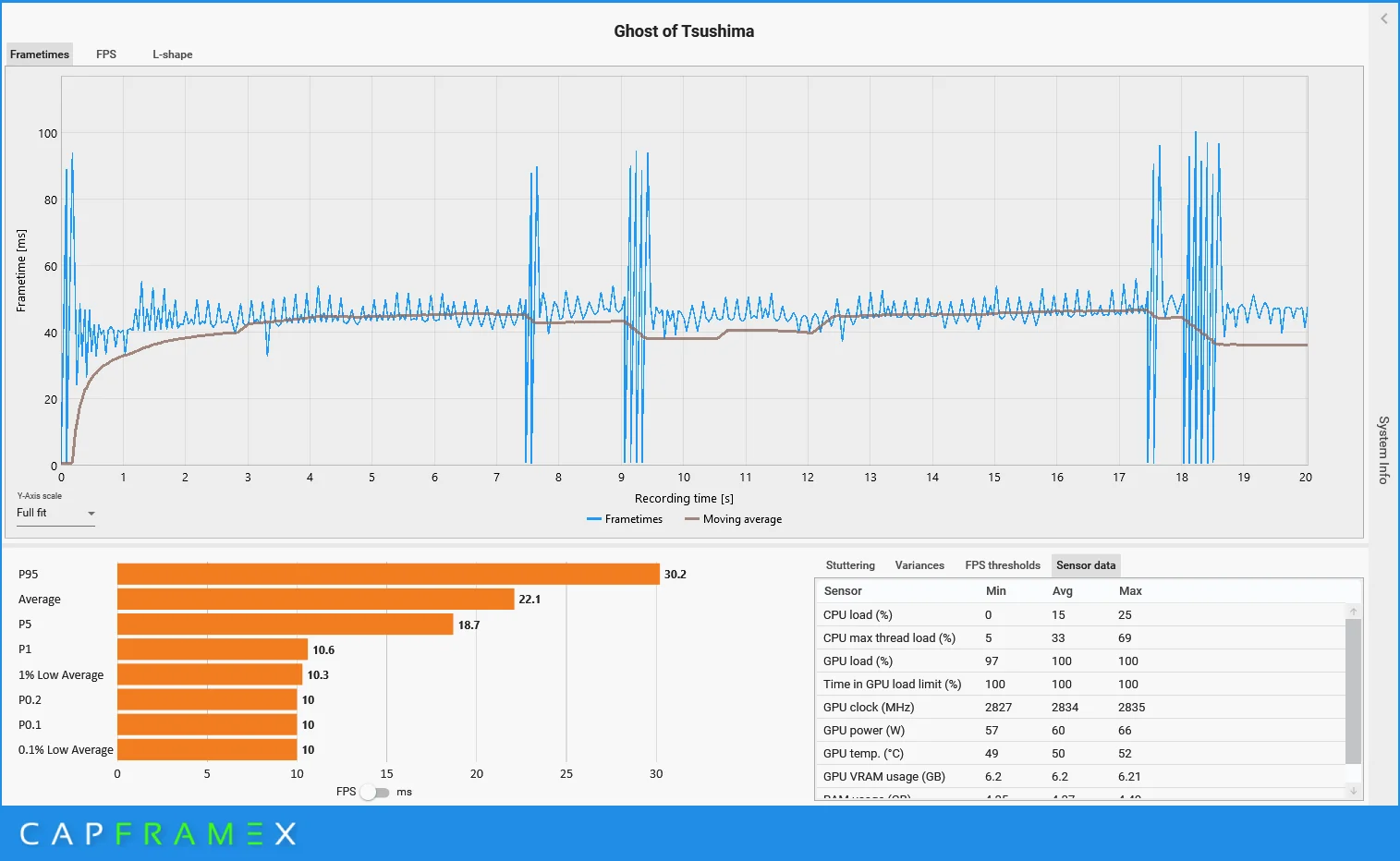Open the Stuttering tab
Image resolution: width=1400 pixels, height=861 pixels.
850,565
